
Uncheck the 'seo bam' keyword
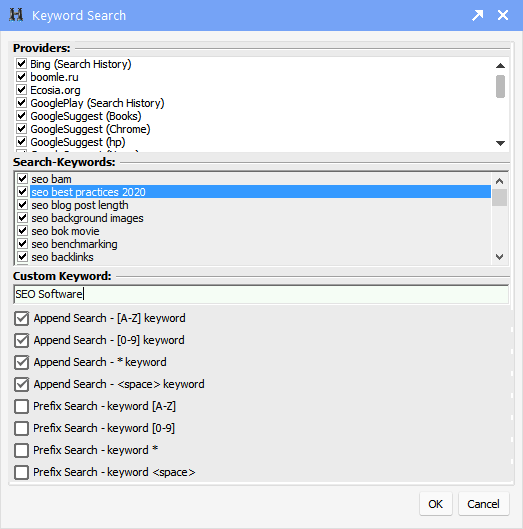tap(23, 178)
